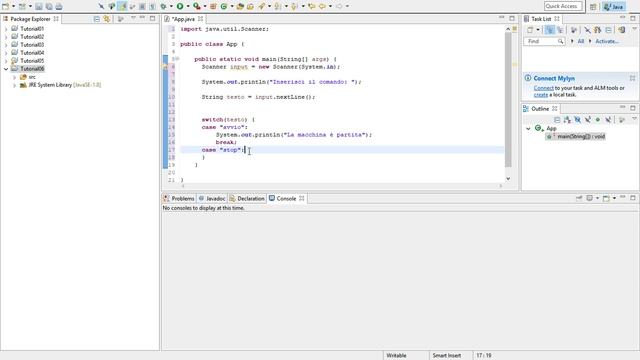
Task: Expand the Tutorial03 project
Action: (6, 45)
